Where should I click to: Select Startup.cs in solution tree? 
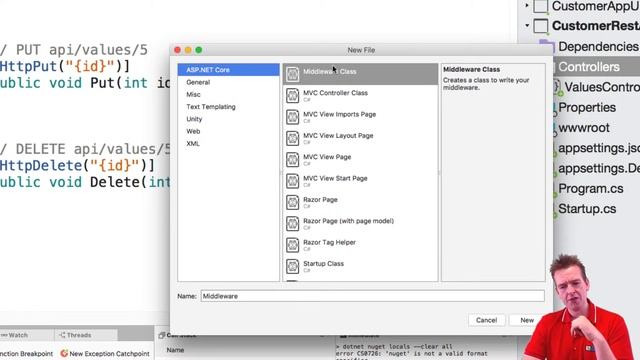587,209
